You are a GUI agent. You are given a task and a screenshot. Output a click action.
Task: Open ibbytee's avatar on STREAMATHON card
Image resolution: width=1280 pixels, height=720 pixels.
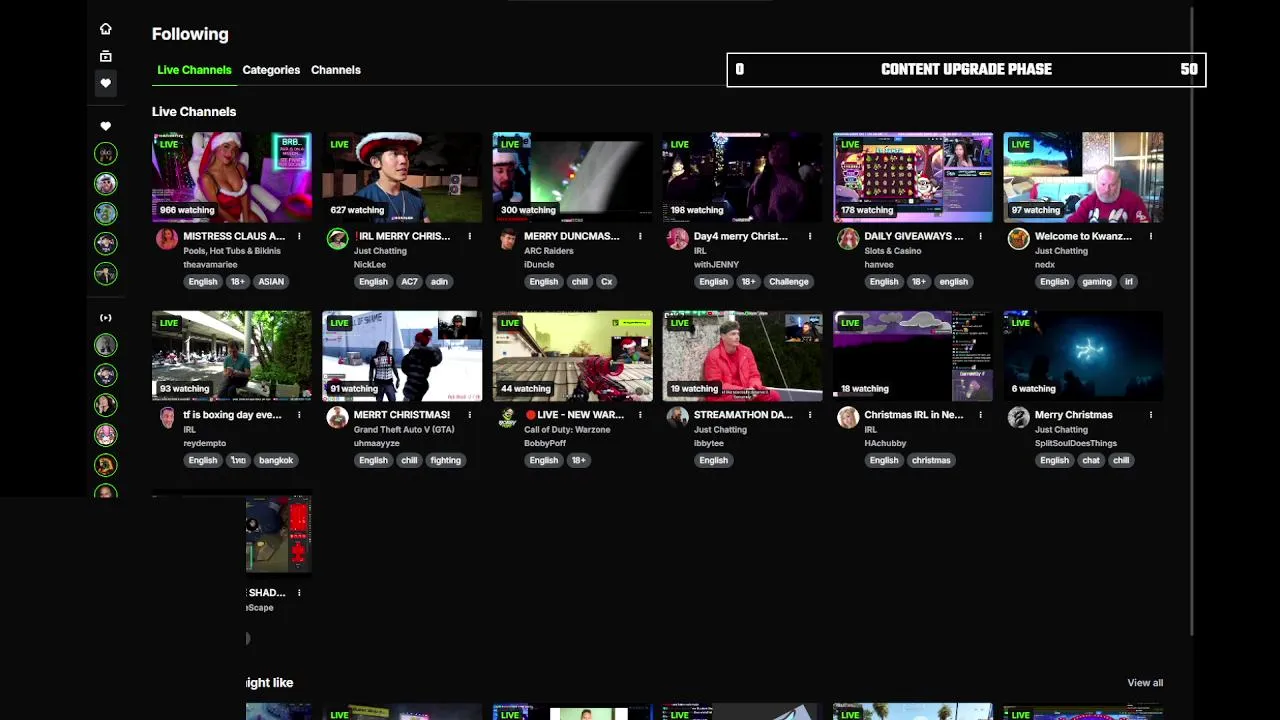678,417
